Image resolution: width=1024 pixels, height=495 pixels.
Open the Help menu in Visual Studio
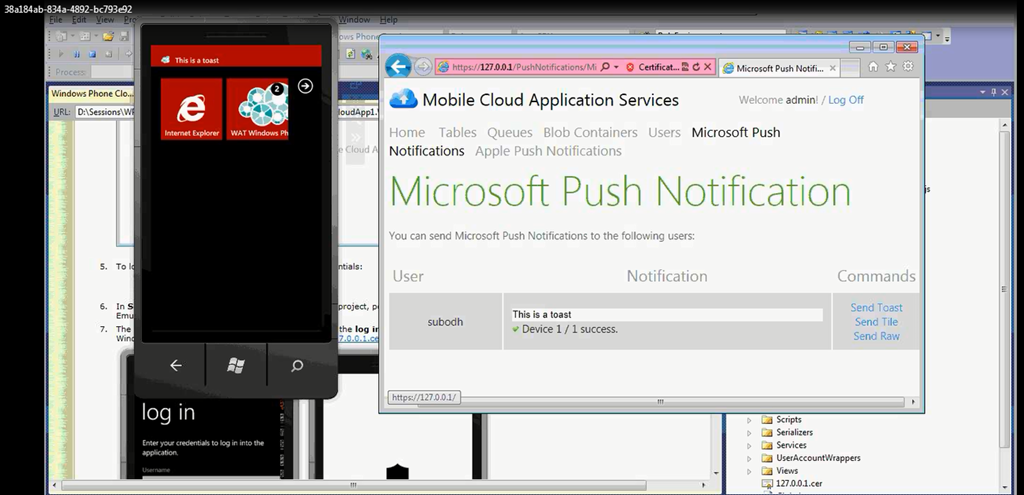coord(388,20)
